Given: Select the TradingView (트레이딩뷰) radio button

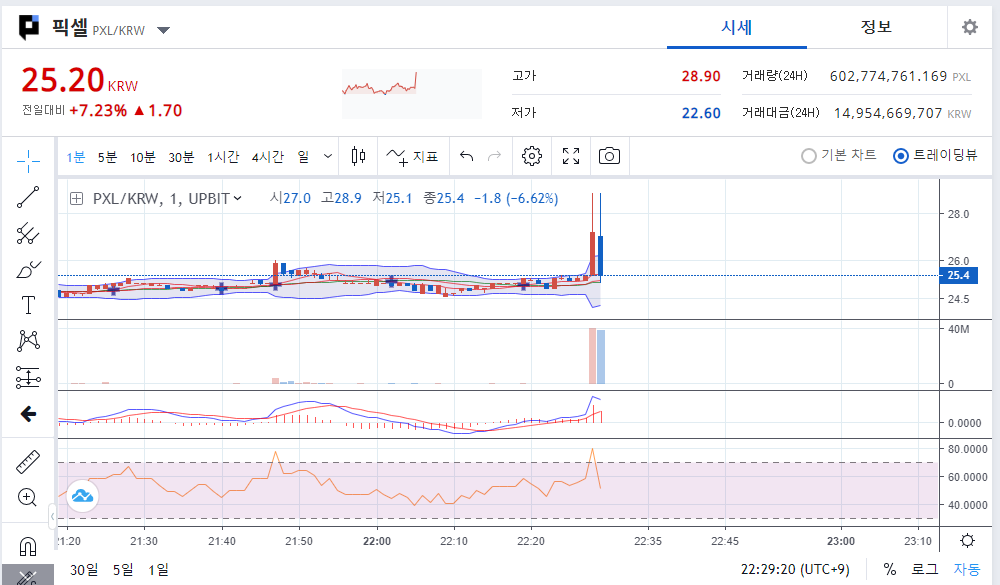Looking at the screenshot, I should [901, 156].
